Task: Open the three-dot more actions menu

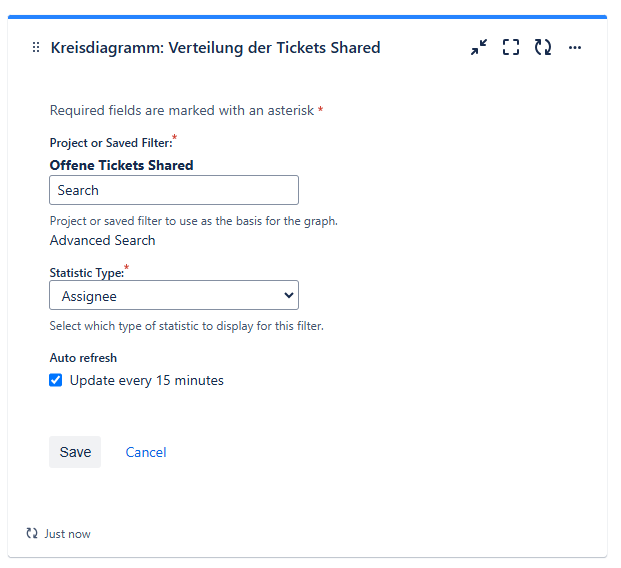Action: click(575, 48)
